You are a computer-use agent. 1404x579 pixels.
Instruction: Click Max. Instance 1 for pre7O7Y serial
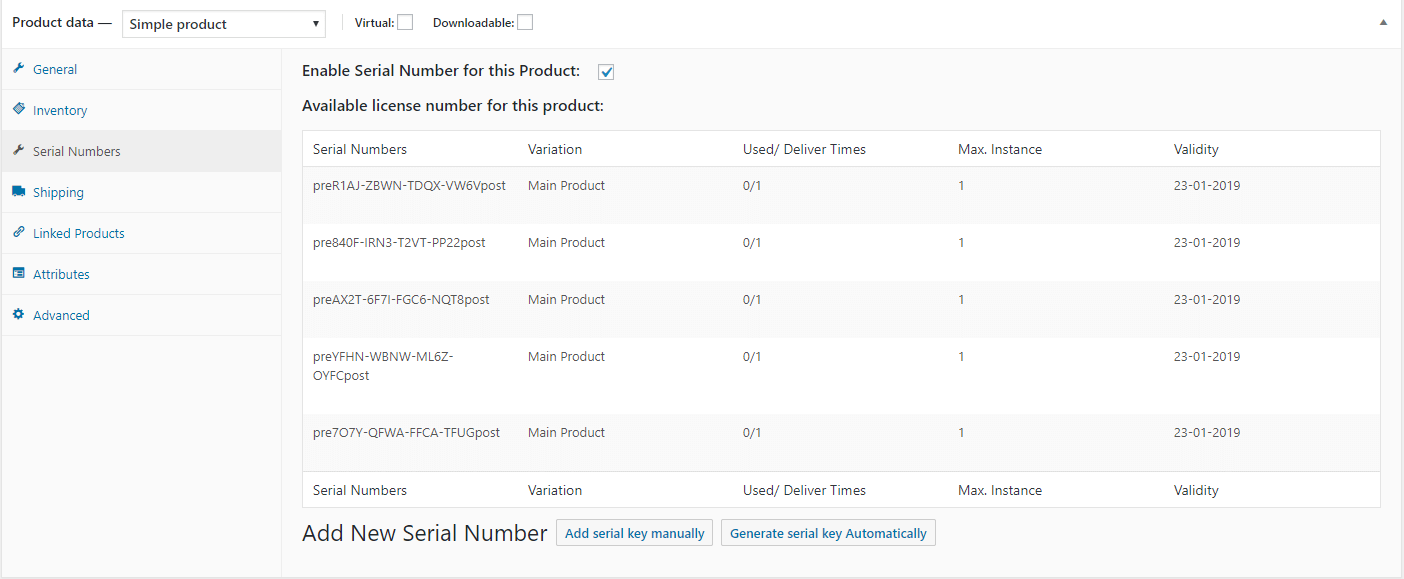961,432
